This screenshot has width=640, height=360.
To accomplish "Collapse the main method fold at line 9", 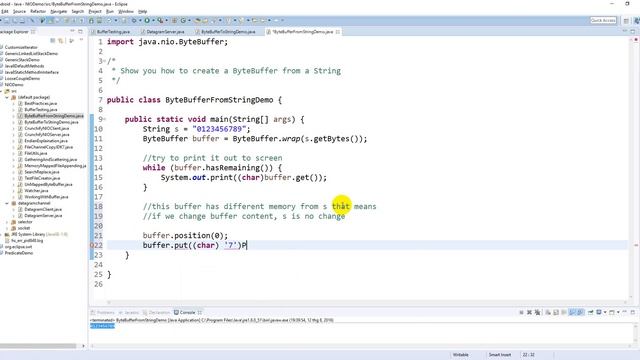I will (x=104, y=119).
